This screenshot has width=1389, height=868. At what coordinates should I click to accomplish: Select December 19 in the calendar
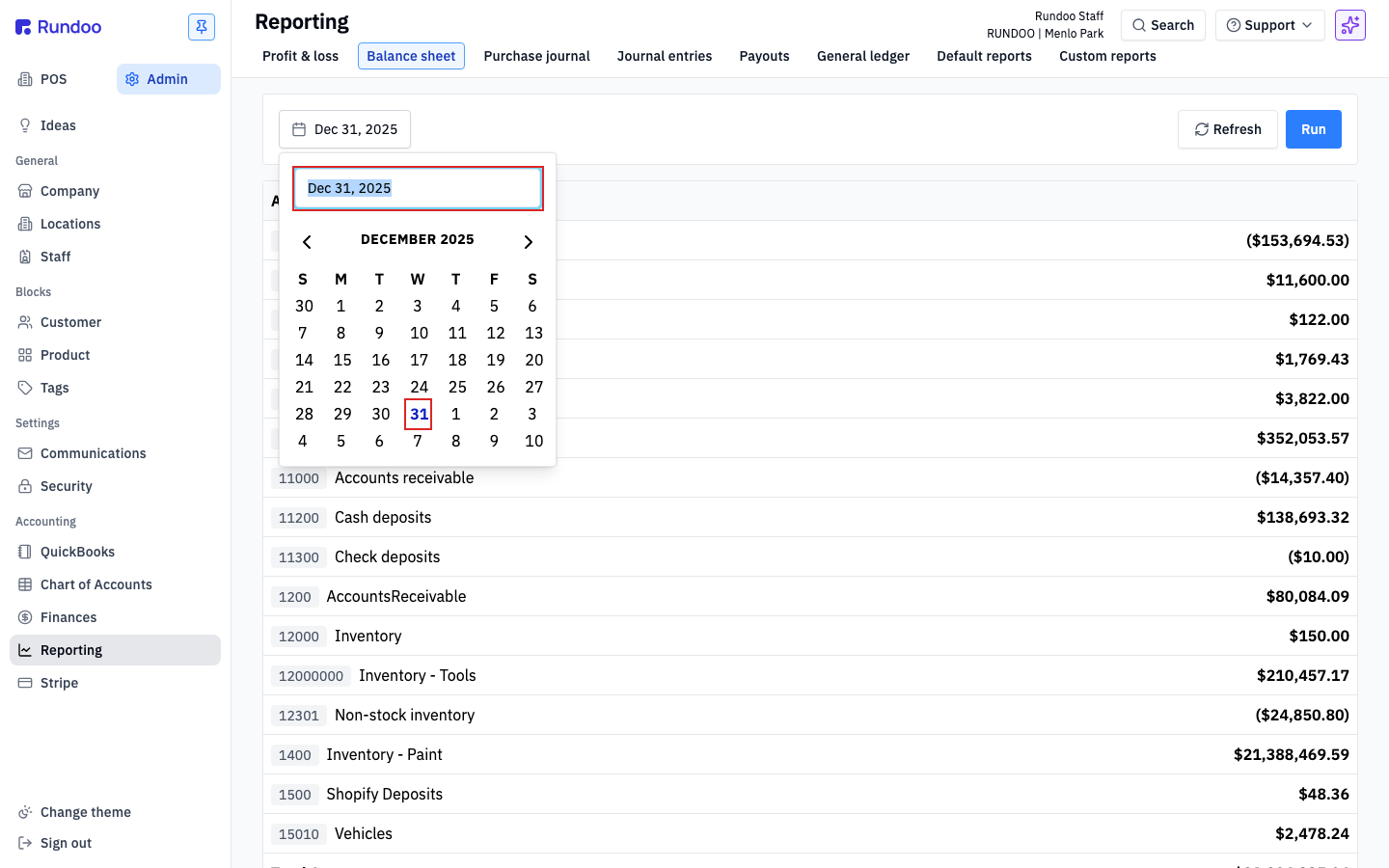[496, 360]
